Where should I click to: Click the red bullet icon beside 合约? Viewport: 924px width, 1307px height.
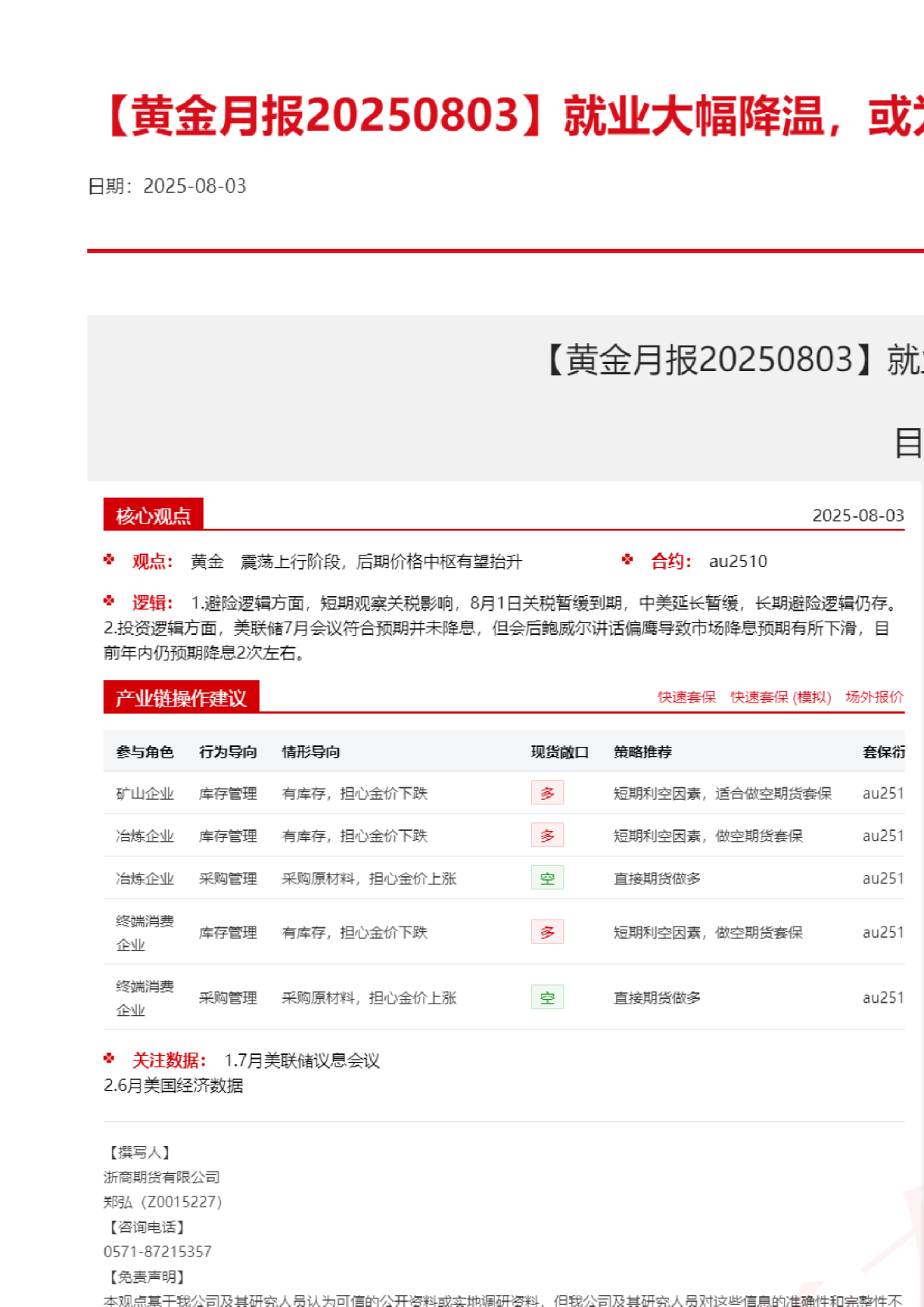click(628, 559)
